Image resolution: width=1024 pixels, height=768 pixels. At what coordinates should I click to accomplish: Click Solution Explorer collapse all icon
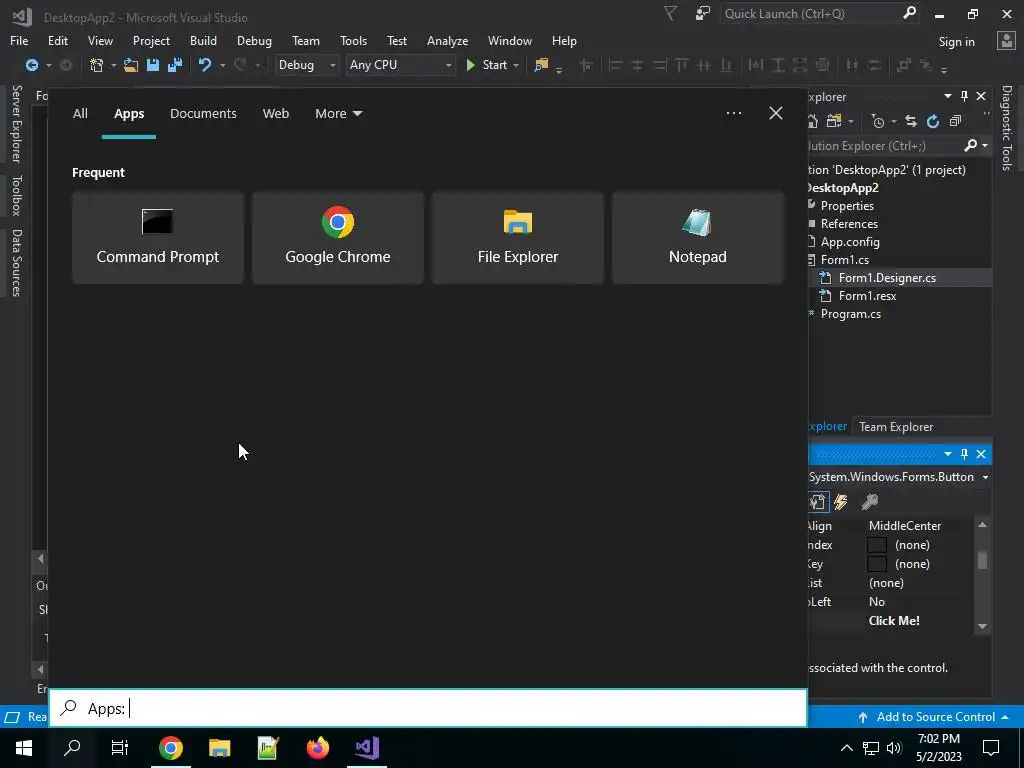click(955, 121)
